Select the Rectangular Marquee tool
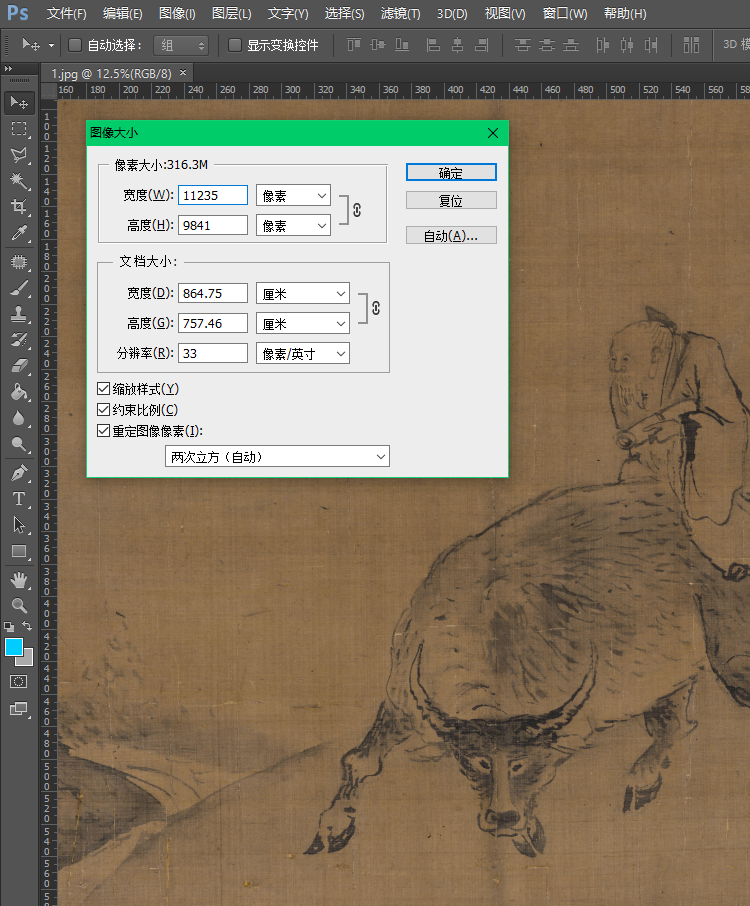The image size is (750, 906). 19,128
